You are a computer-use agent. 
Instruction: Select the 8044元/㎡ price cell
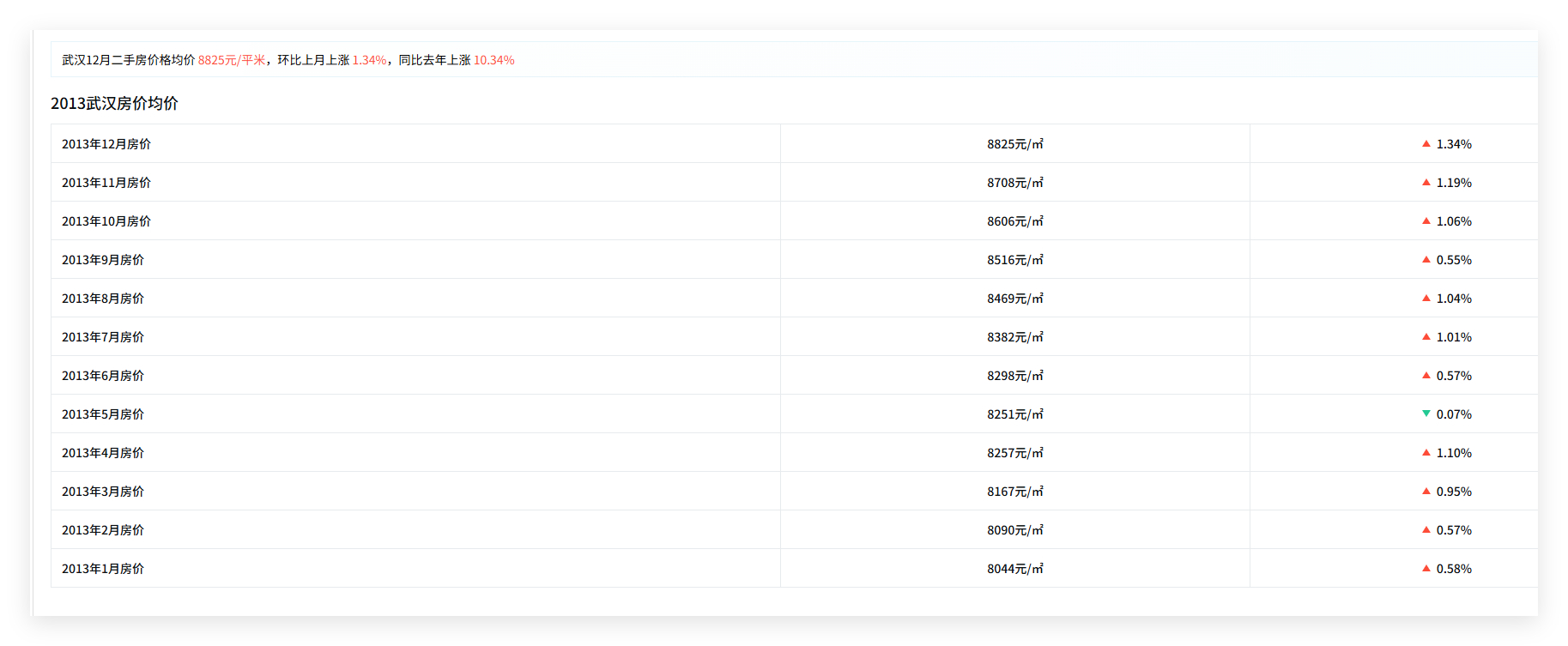coord(1015,569)
